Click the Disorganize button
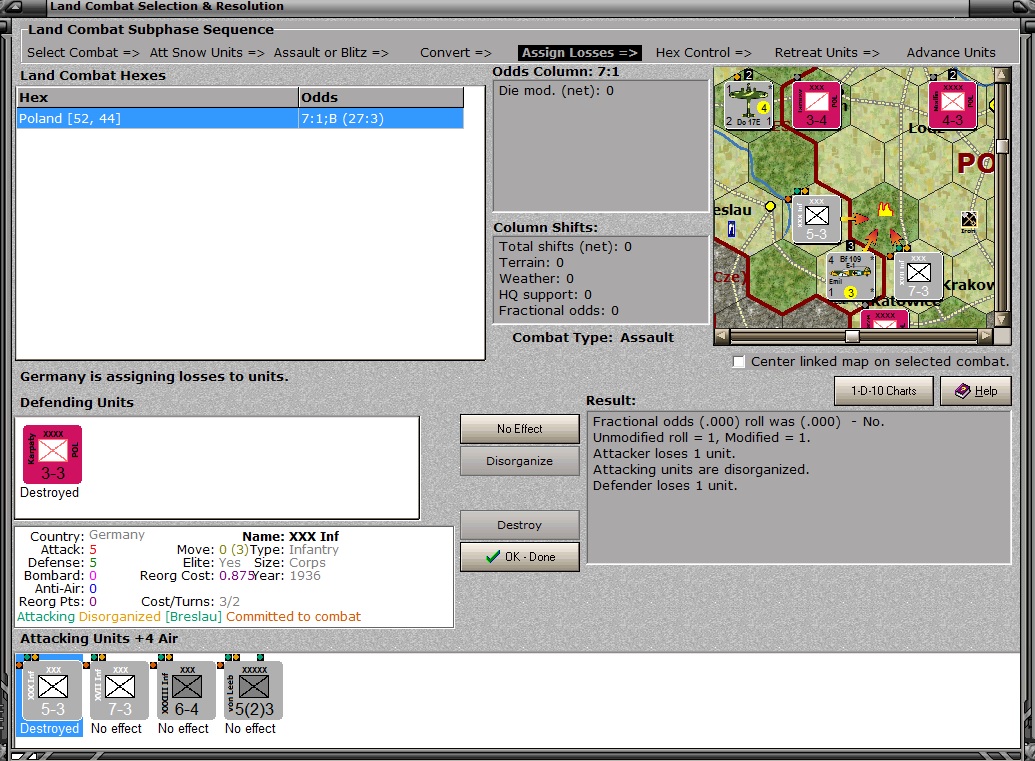Viewport: 1035px width, 761px height. 519,461
